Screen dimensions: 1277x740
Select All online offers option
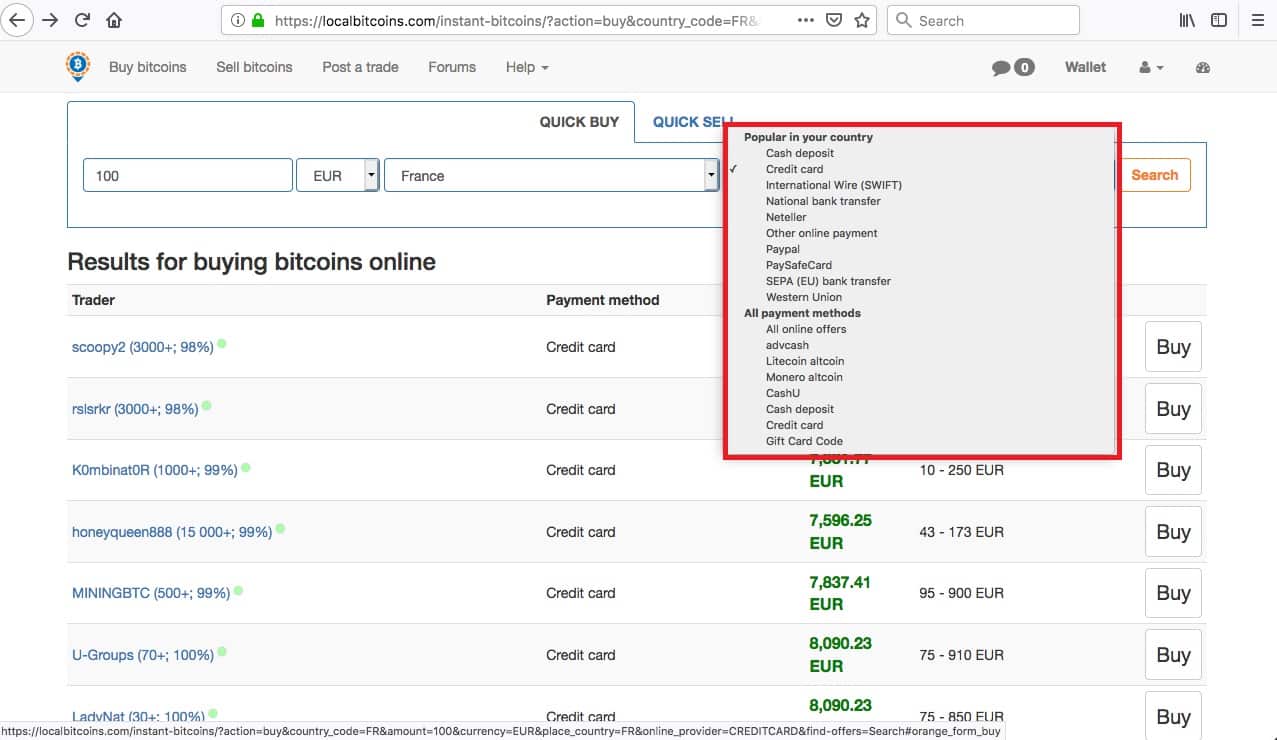(806, 329)
